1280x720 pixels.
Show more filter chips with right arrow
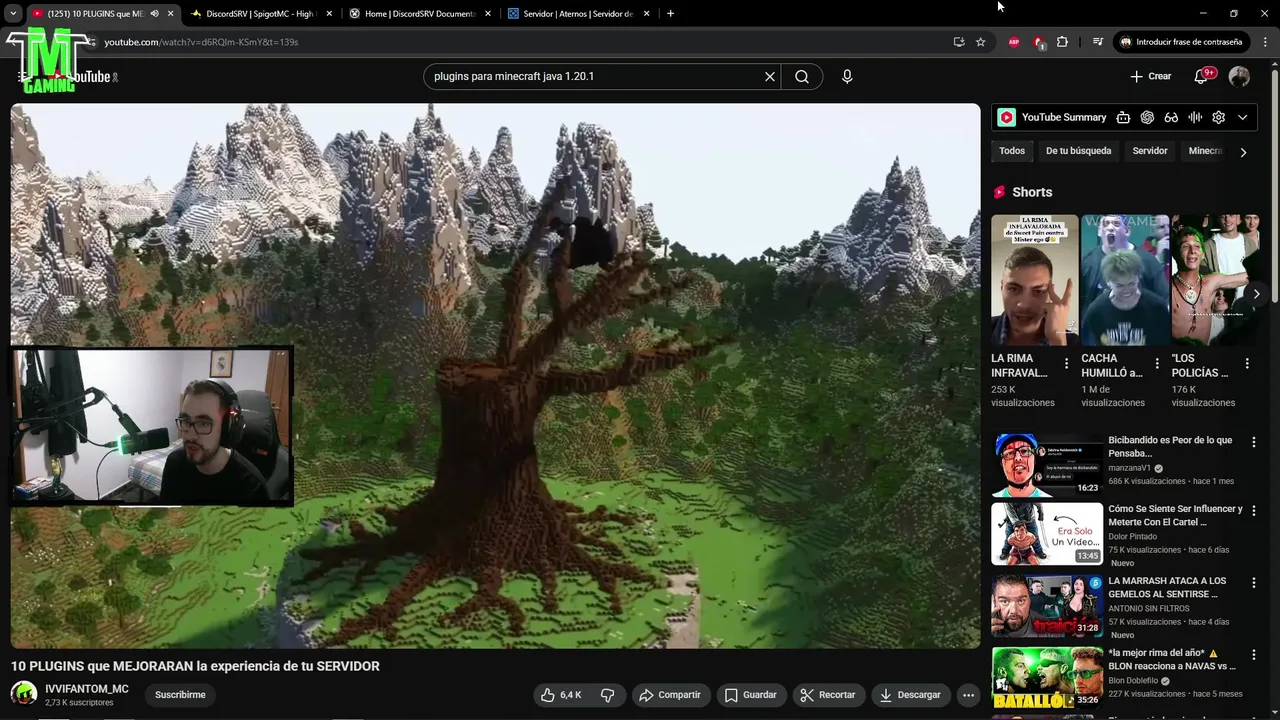click(x=1243, y=152)
